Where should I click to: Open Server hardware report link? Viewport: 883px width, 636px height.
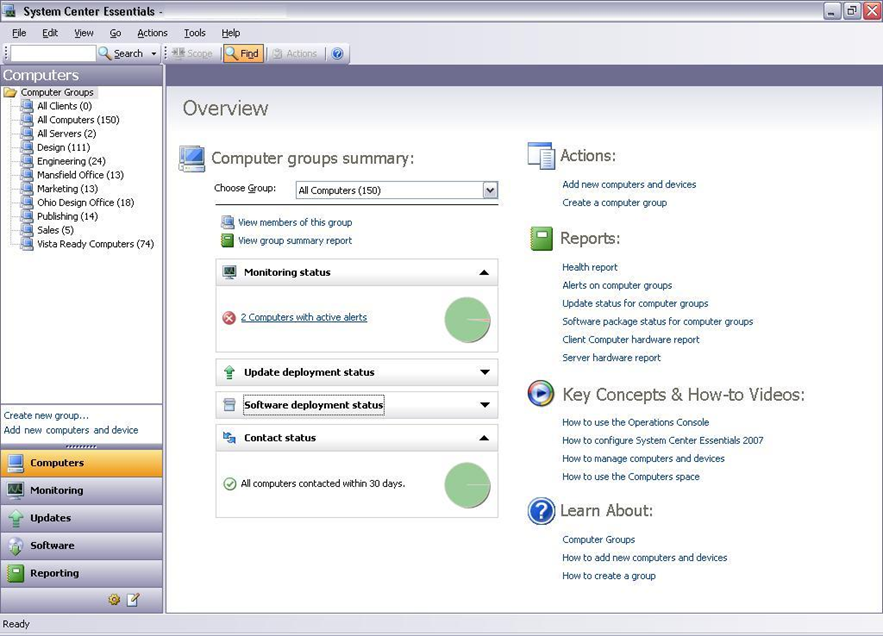pos(612,357)
